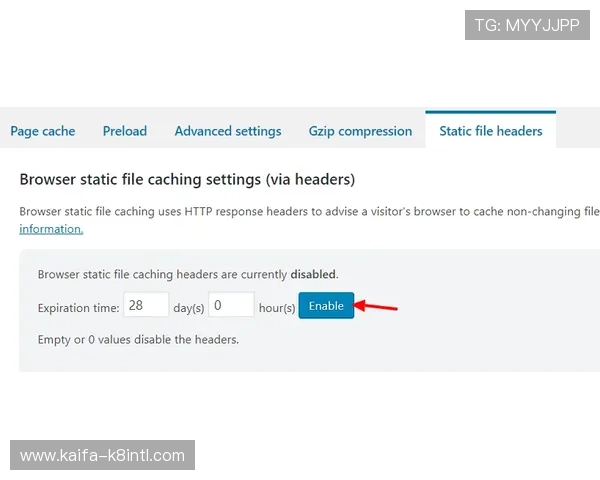Click the hour(s) unit label
Image resolution: width=600 pixels, height=480 pixels.
tap(276, 308)
